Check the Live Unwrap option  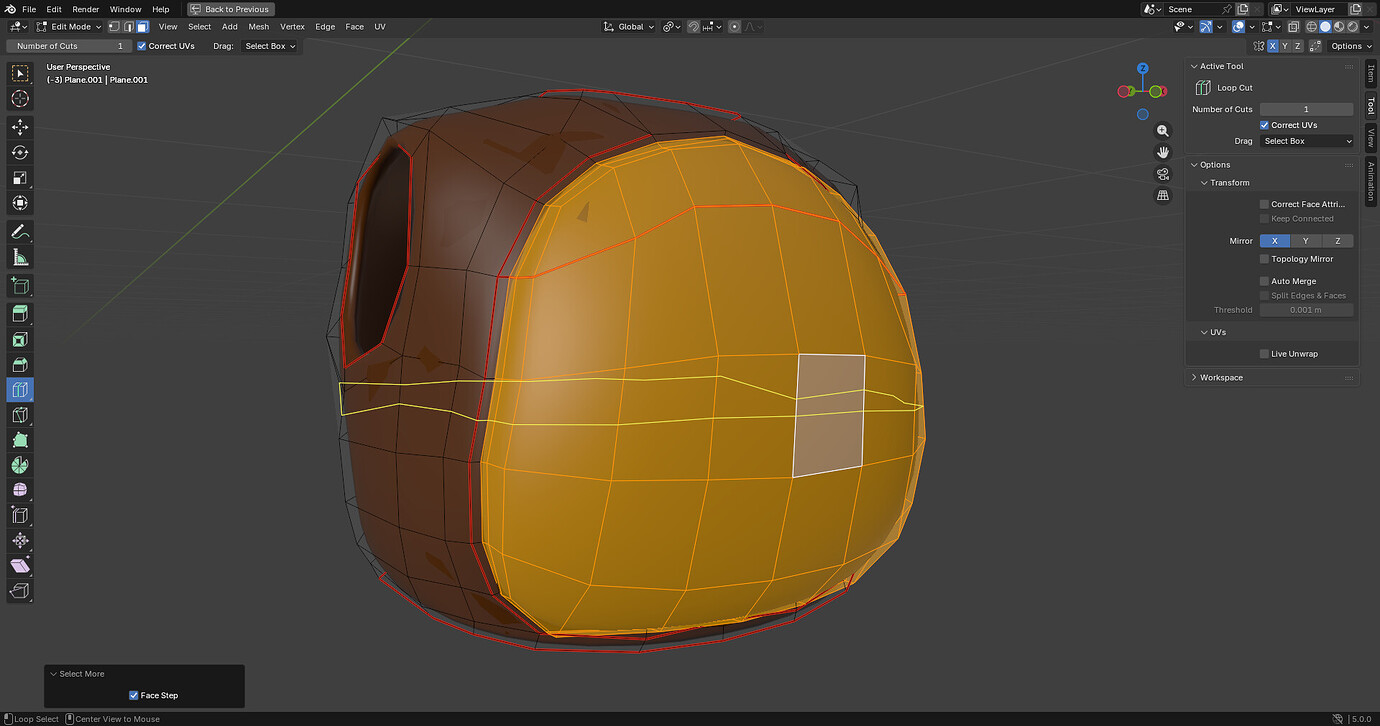(x=1265, y=354)
